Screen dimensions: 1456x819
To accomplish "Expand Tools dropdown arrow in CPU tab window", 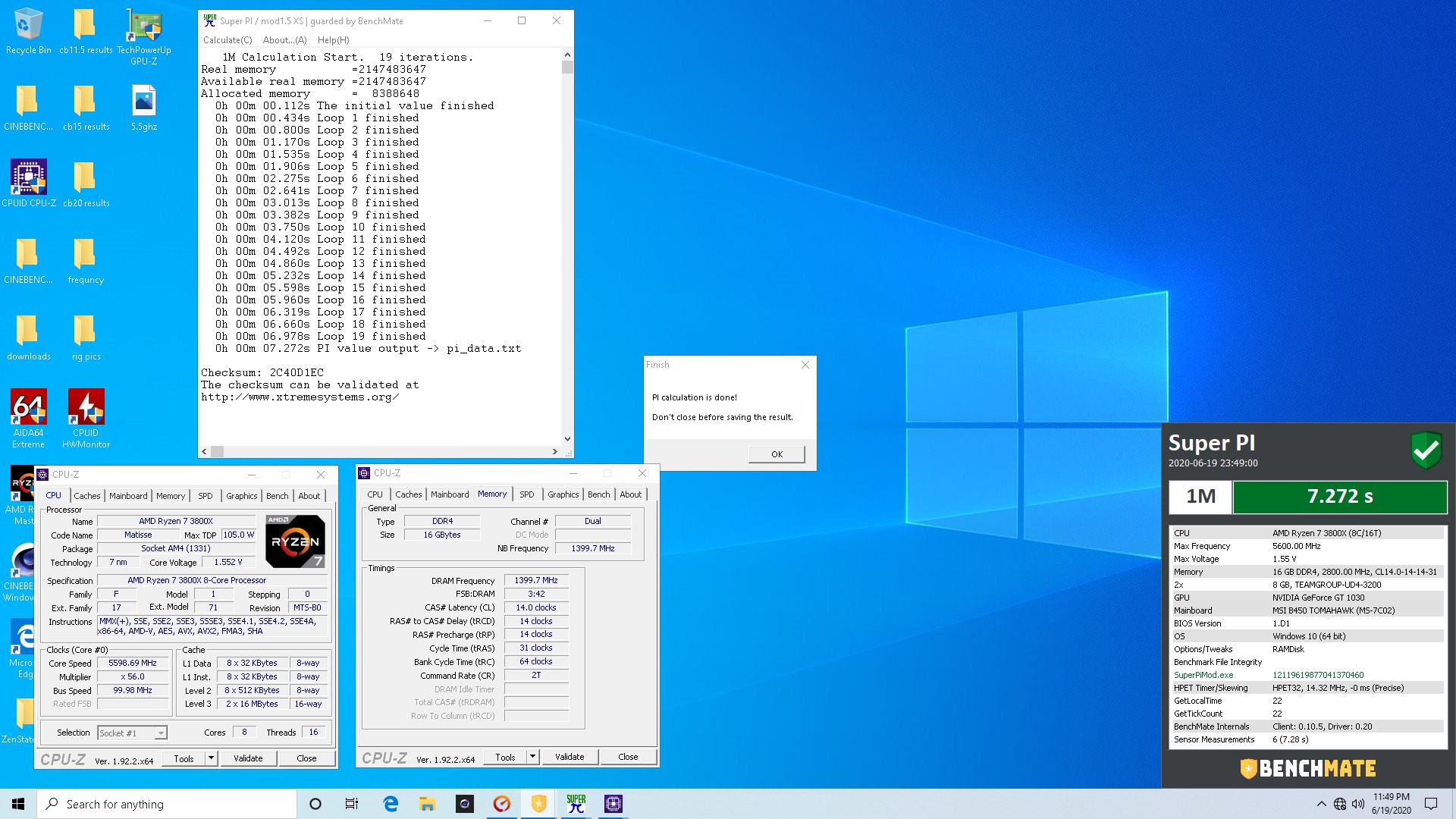I will click(212, 758).
